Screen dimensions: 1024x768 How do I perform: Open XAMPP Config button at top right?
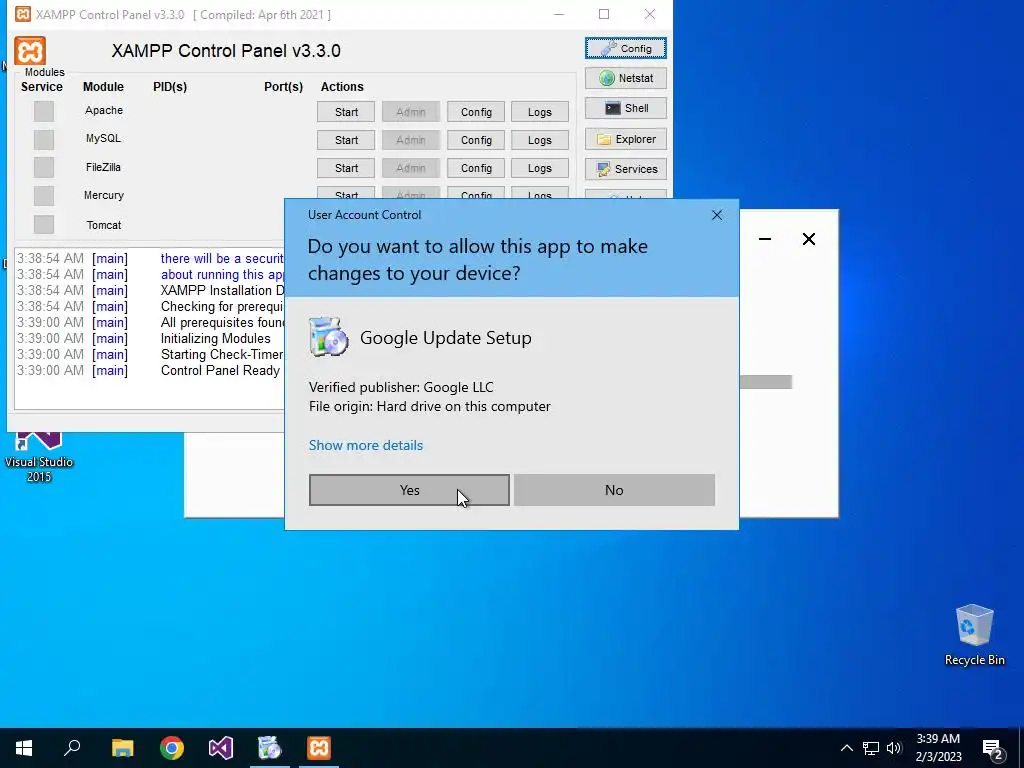click(626, 48)
